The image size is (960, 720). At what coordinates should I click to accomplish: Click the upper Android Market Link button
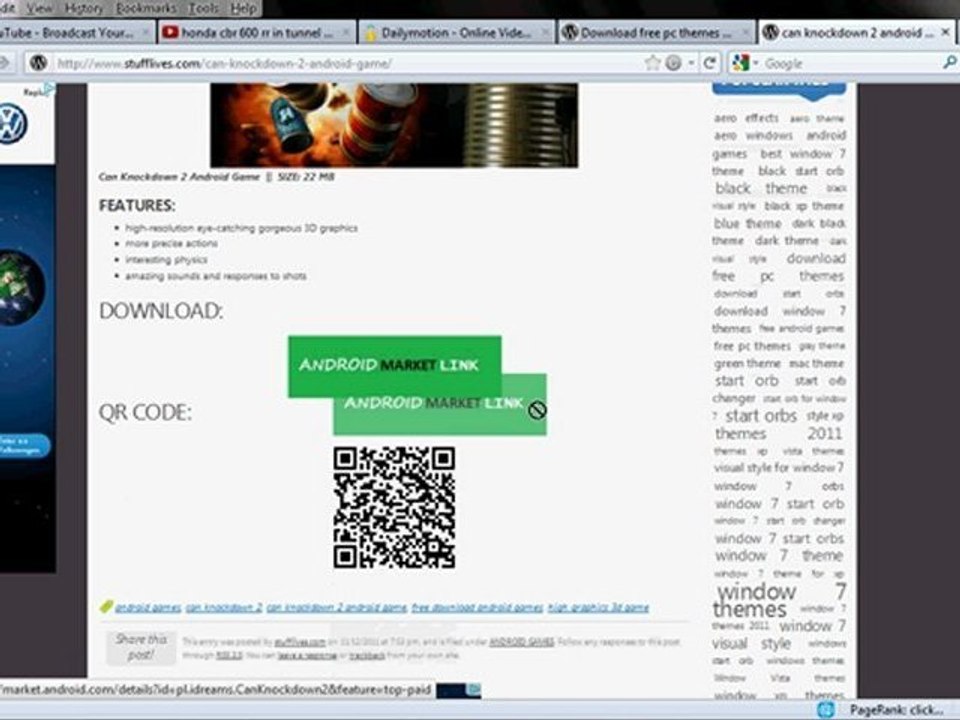click(394, 366)
